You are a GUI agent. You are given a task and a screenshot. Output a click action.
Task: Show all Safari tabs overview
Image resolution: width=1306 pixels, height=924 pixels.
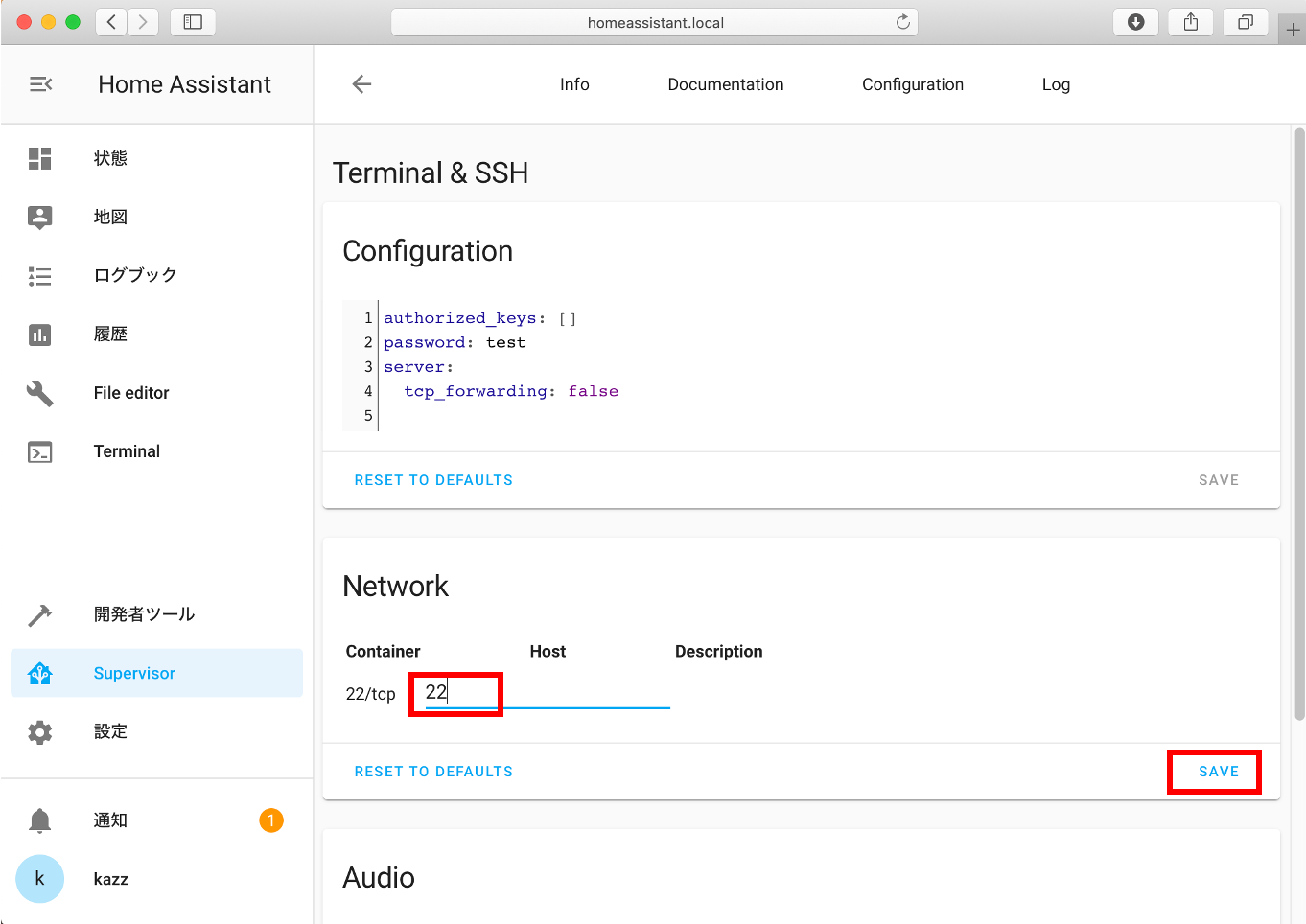point(1246,22)
